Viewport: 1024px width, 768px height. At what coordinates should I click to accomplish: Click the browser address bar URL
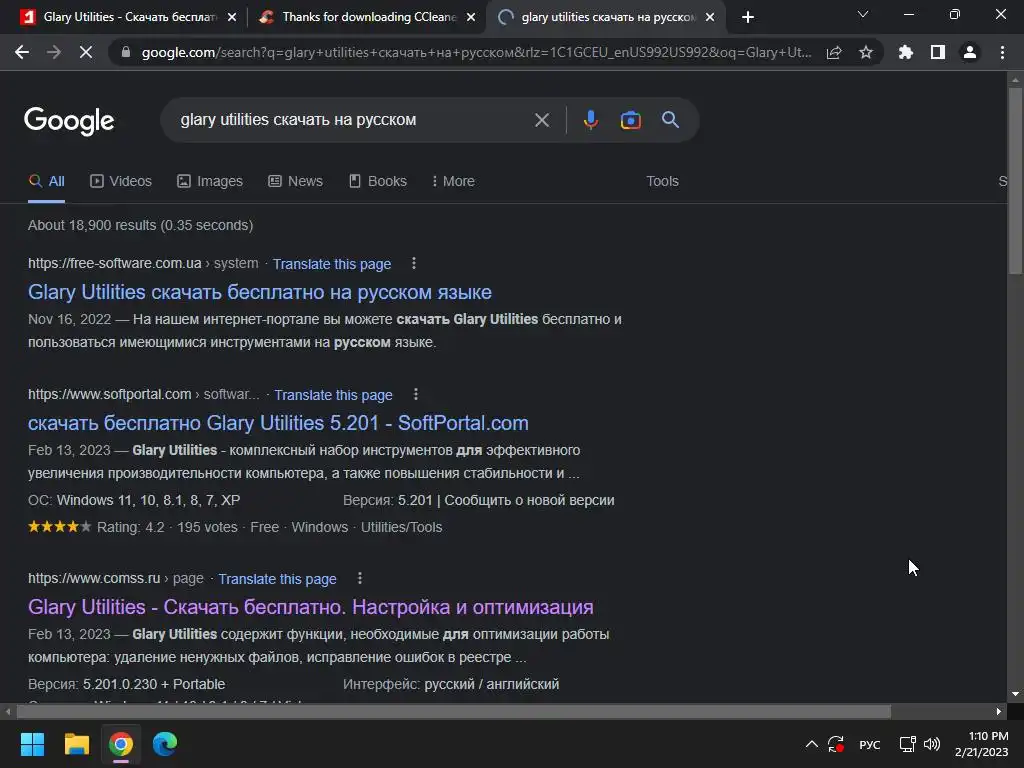tap(476, 52)
